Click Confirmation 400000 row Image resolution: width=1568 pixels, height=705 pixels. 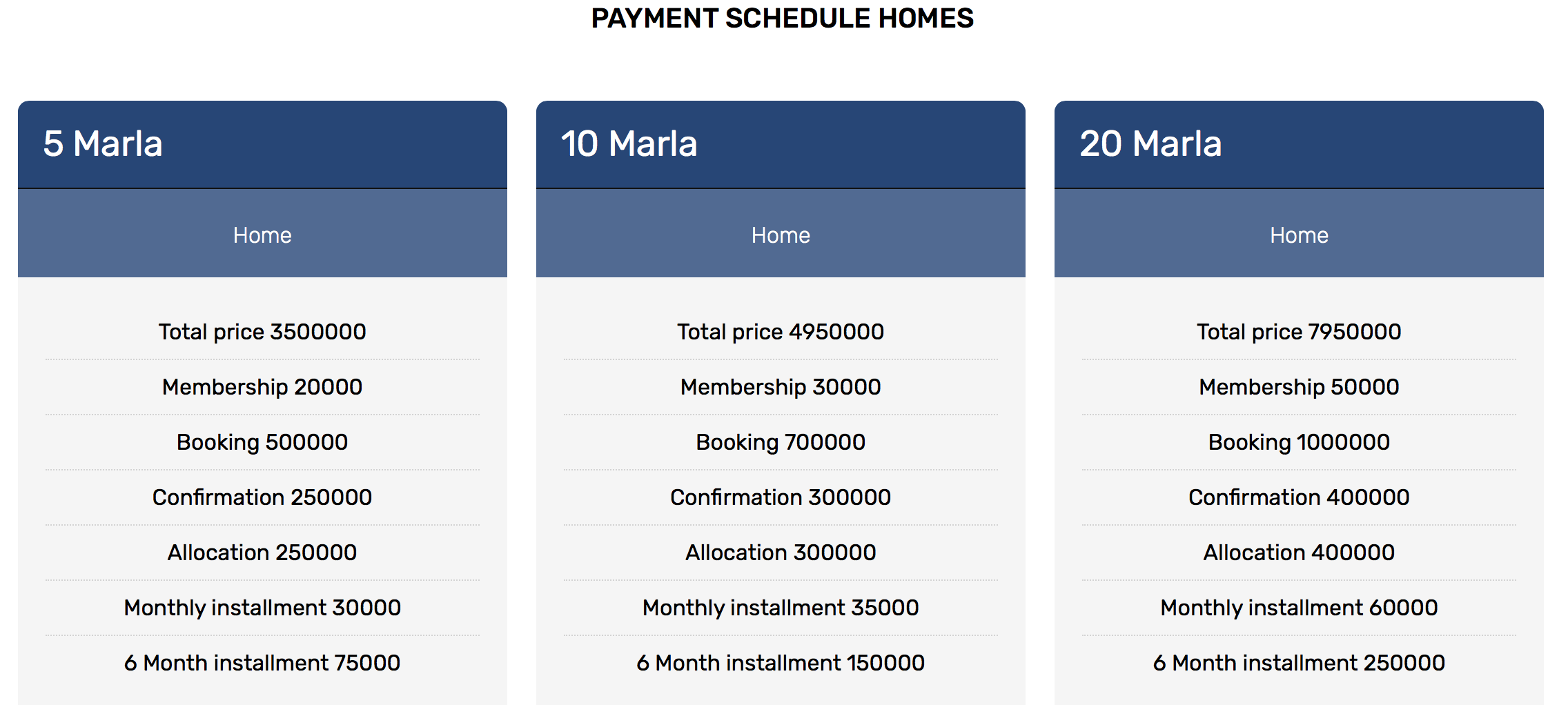click(x=1299, y=497)
